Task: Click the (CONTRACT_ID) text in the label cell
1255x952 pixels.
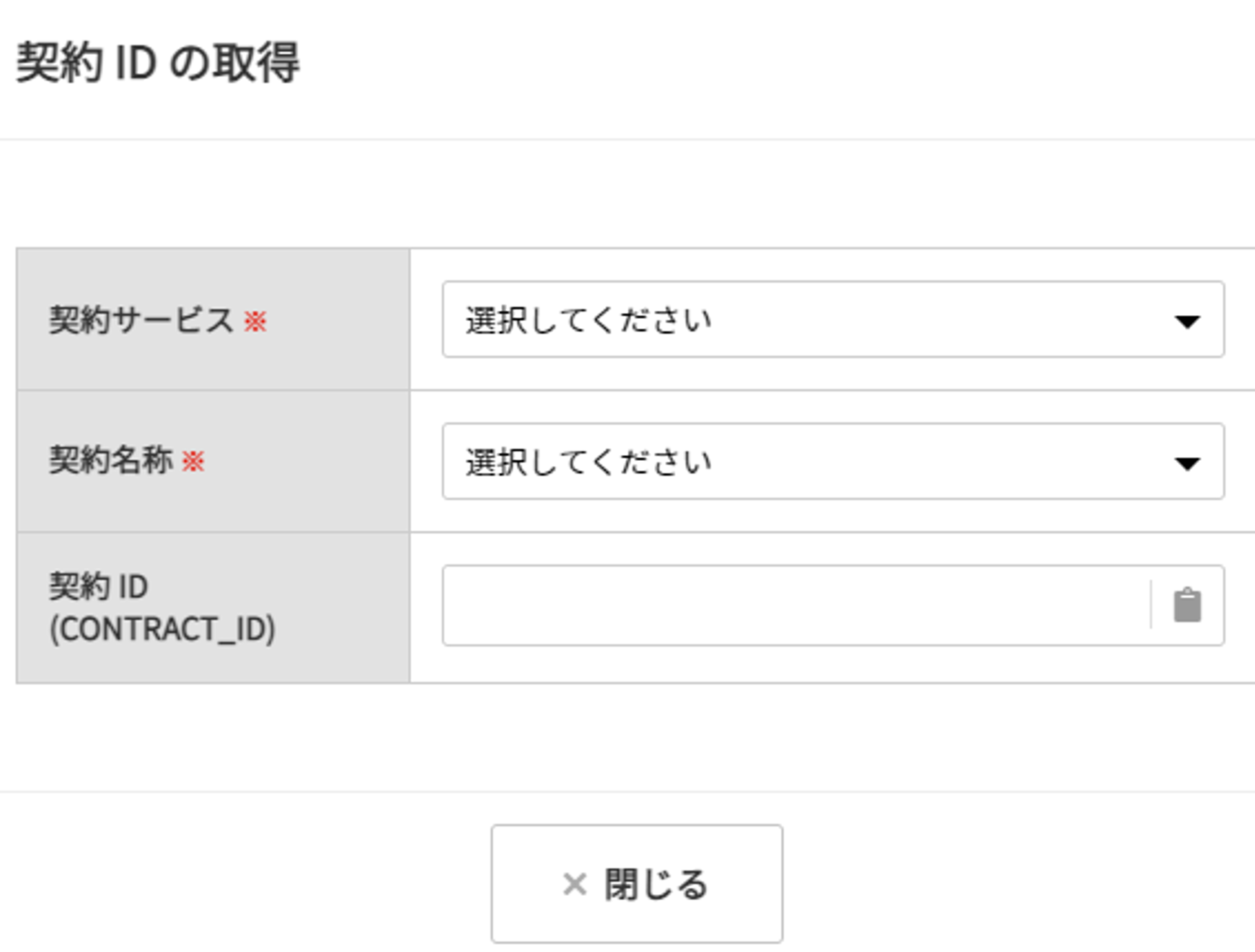Action: point(162,629)
